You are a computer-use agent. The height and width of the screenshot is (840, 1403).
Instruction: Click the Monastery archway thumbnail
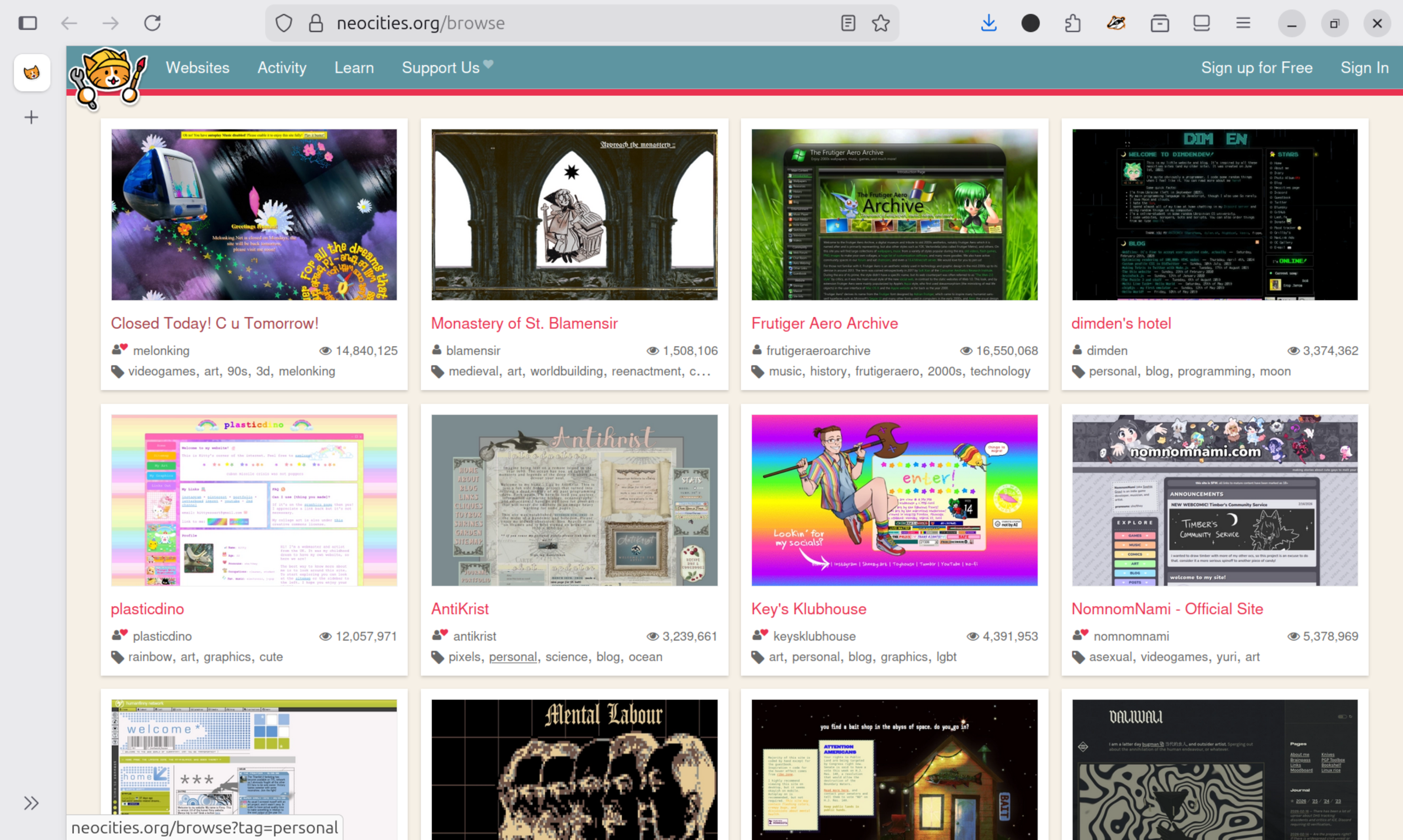[574, 215]
